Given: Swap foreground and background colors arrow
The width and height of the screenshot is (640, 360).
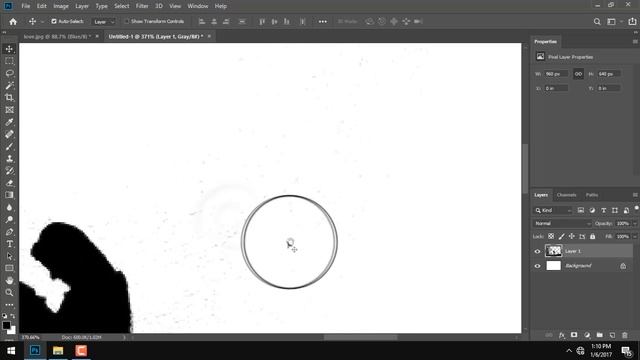Looking at the screenshot, I should 13,316.
